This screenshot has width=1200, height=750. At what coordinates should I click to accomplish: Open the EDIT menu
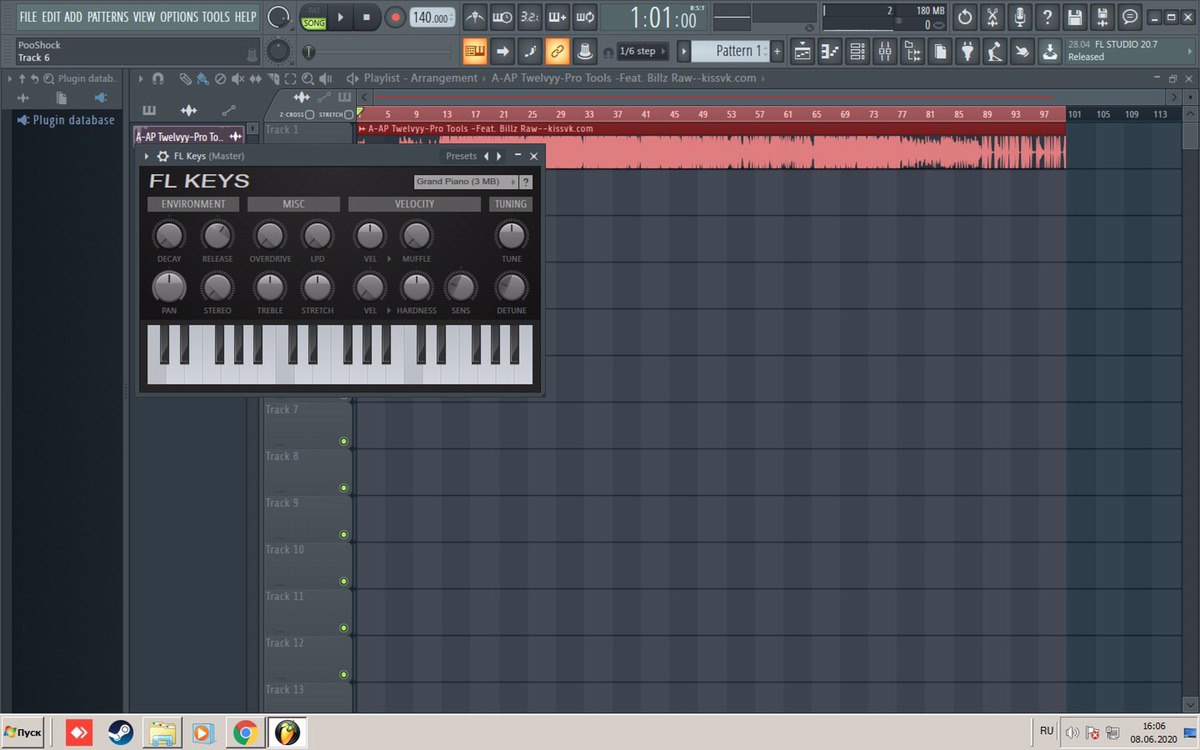[51, 17]
